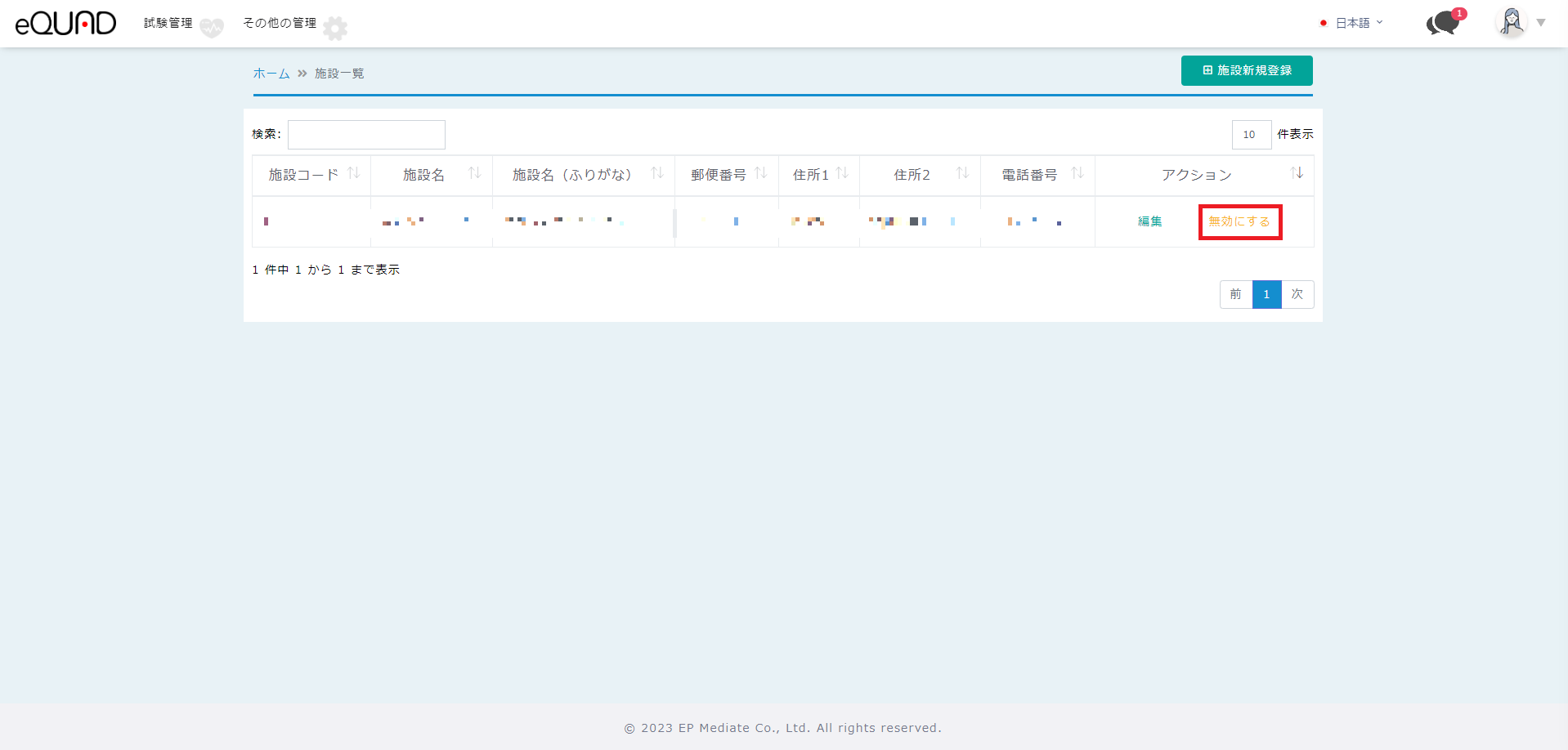Viewport: 1568px width, 750px height.
Task: Click 無効にする for the facility
Action: point(1239,221)
